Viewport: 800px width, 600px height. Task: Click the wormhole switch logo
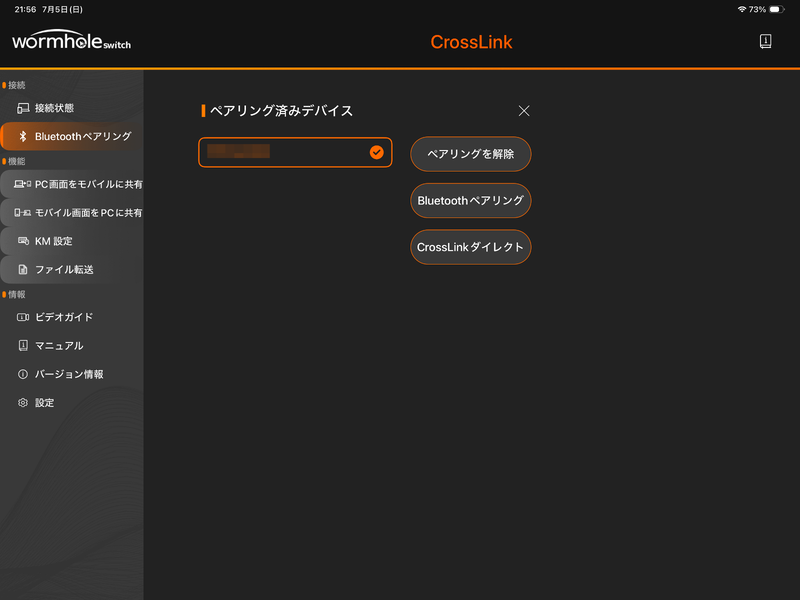click(71, 40)
